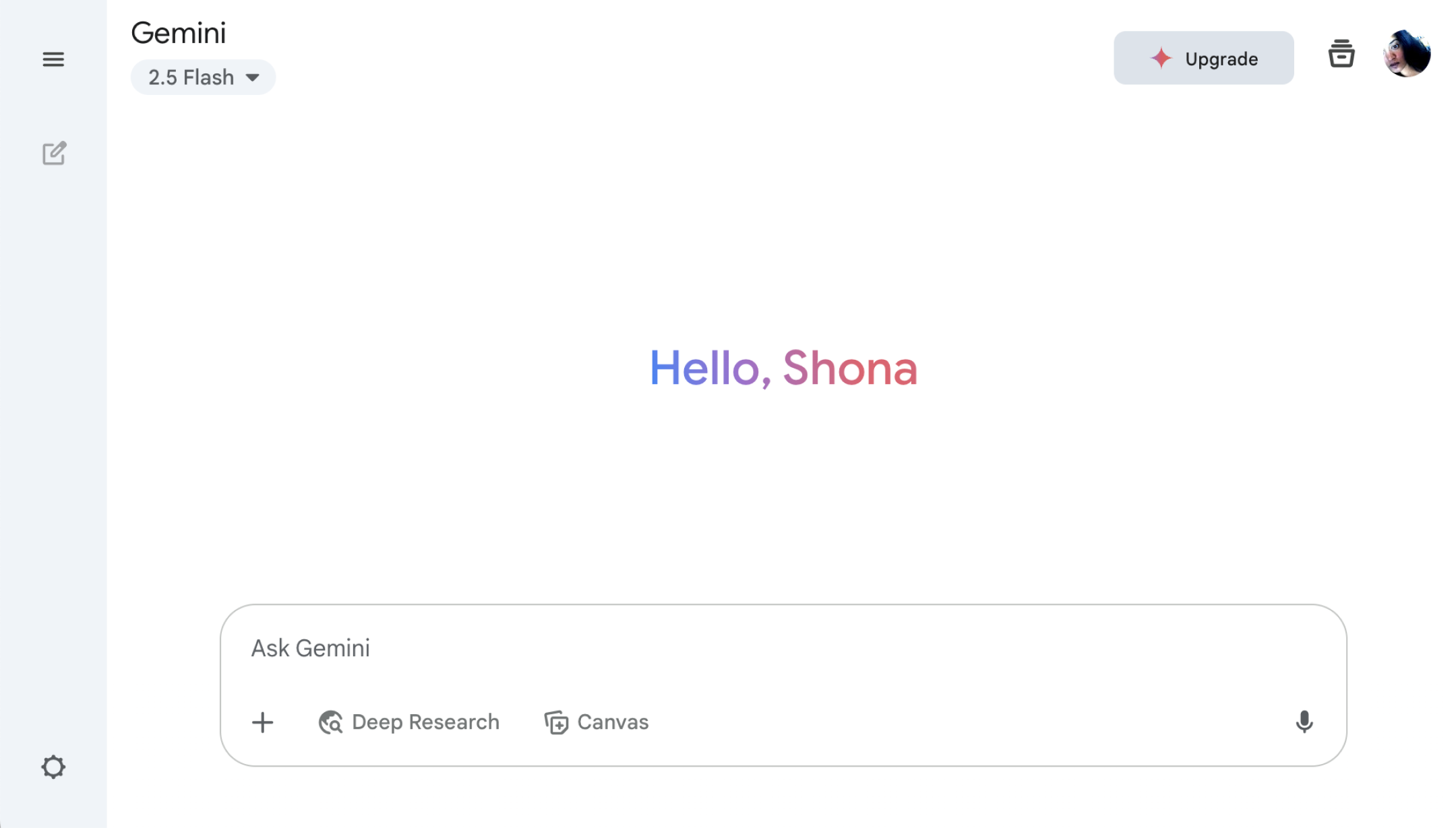Viewport: 1456px width, 828px height.
Task: Open the account profile avatar menu
Action: click(1406, 54)
